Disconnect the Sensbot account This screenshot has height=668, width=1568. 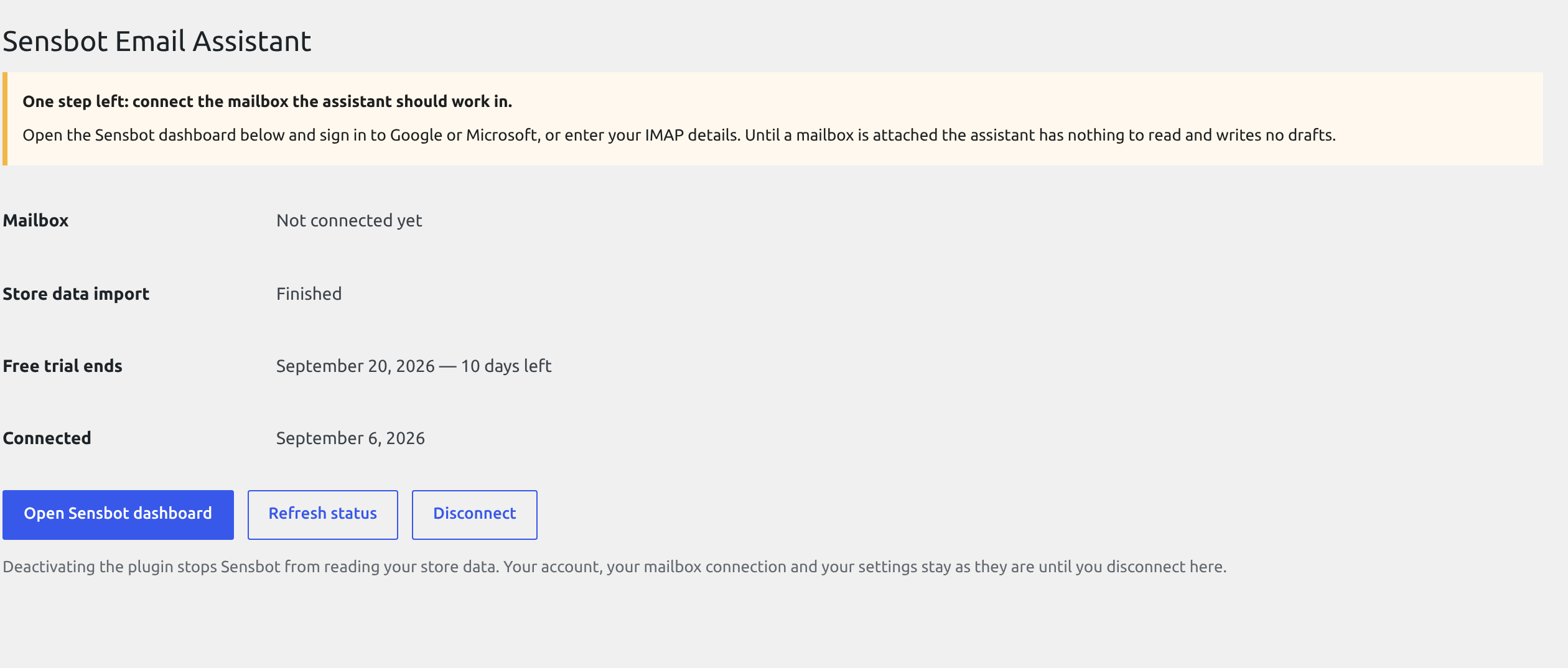point(474,514)
